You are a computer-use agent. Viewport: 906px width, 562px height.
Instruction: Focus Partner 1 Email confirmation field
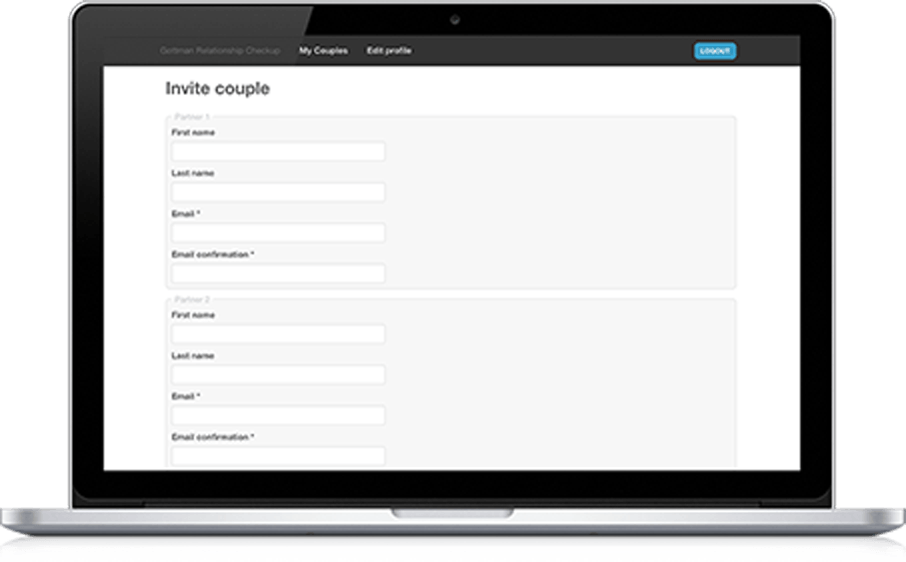(278, 273)
